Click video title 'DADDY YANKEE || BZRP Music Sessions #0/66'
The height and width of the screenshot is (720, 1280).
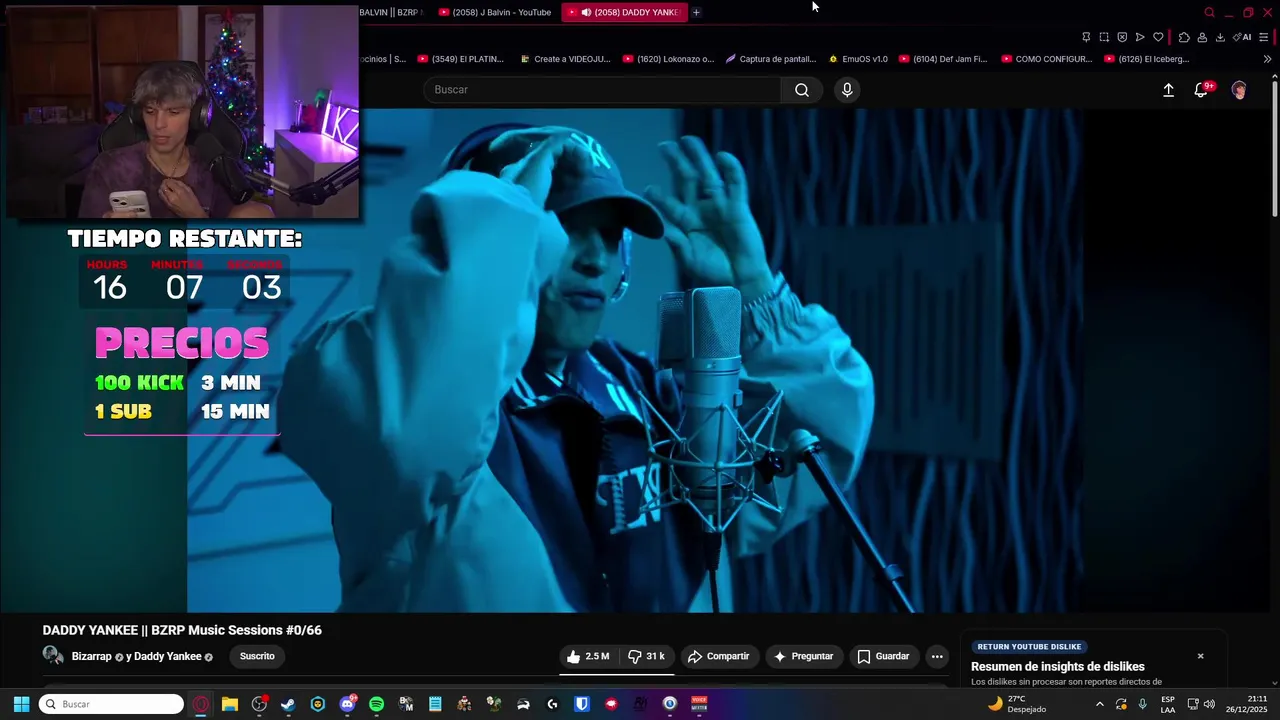coord(182,630)
